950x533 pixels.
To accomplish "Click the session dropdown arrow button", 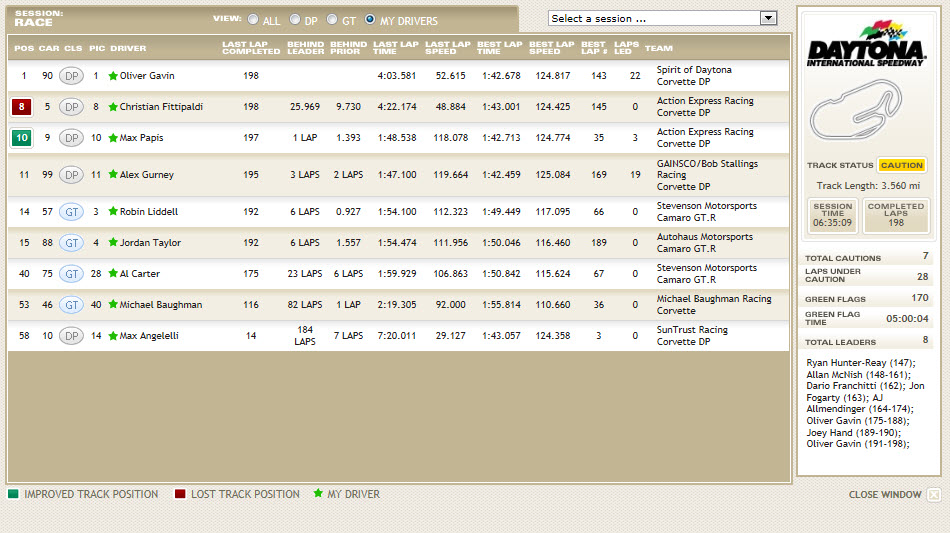I will tap(768, 18).
